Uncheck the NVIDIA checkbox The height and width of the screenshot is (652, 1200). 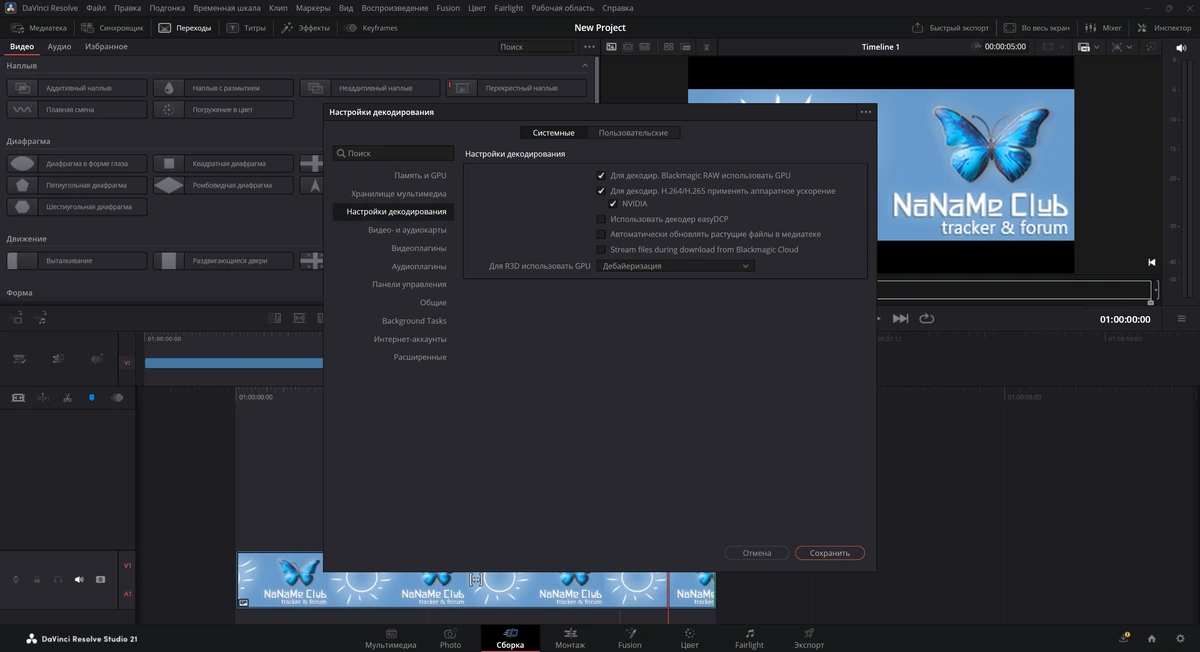coord(613,203)
